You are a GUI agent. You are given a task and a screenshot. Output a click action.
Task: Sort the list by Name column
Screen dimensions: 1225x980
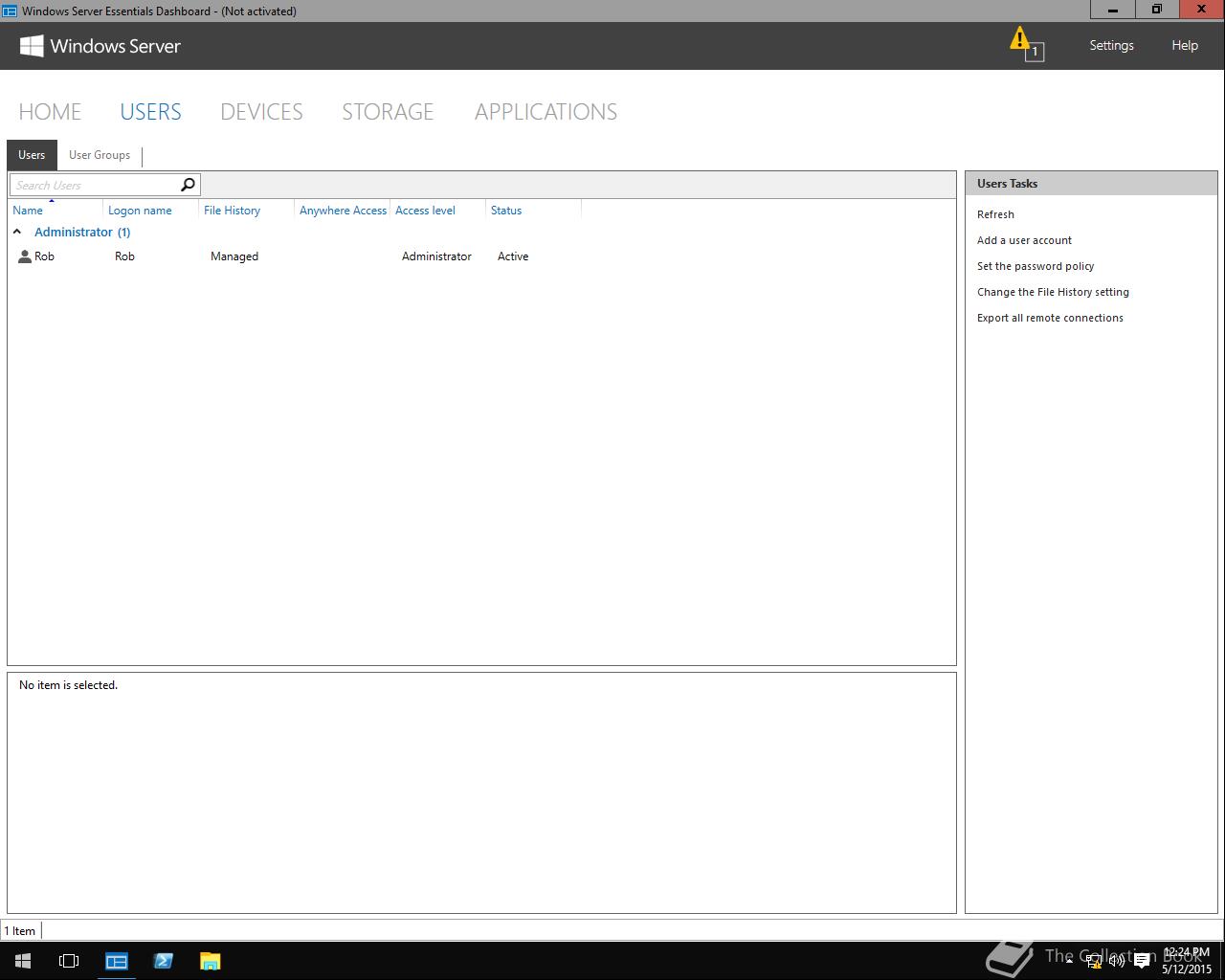click(28, 211)
